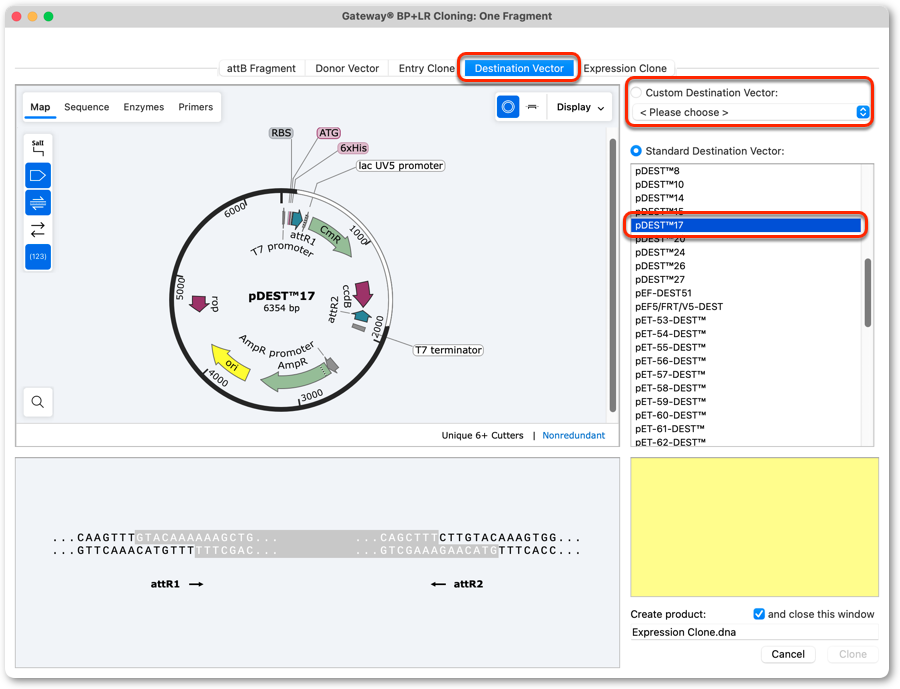The height and width of the screenshot is (689, 900).
Task: Click the yellow description notes area
Action: pyautogui.click(x=754, y=527)
